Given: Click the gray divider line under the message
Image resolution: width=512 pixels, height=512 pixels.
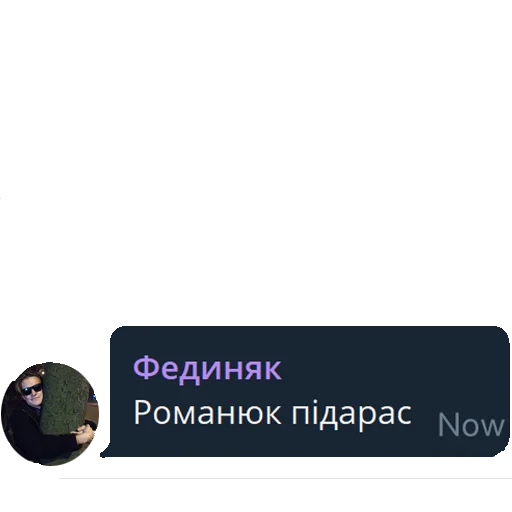Looking at the screenshot, I should [285, 478].
